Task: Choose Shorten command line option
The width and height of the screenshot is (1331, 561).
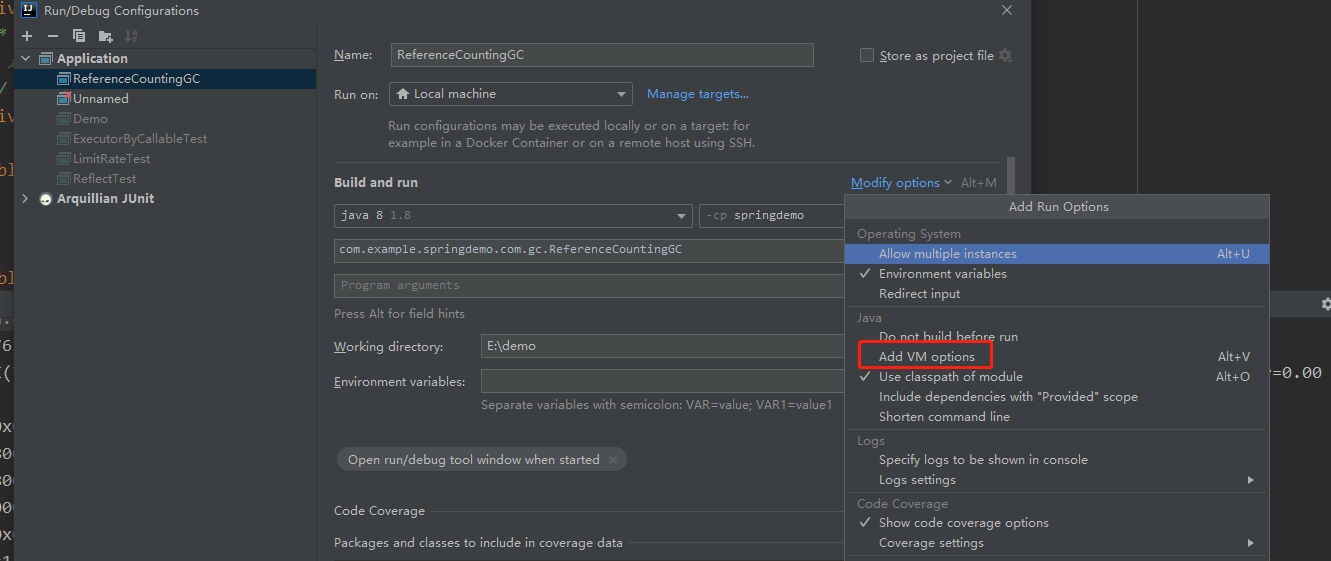Action: [x=1057, y=417]
